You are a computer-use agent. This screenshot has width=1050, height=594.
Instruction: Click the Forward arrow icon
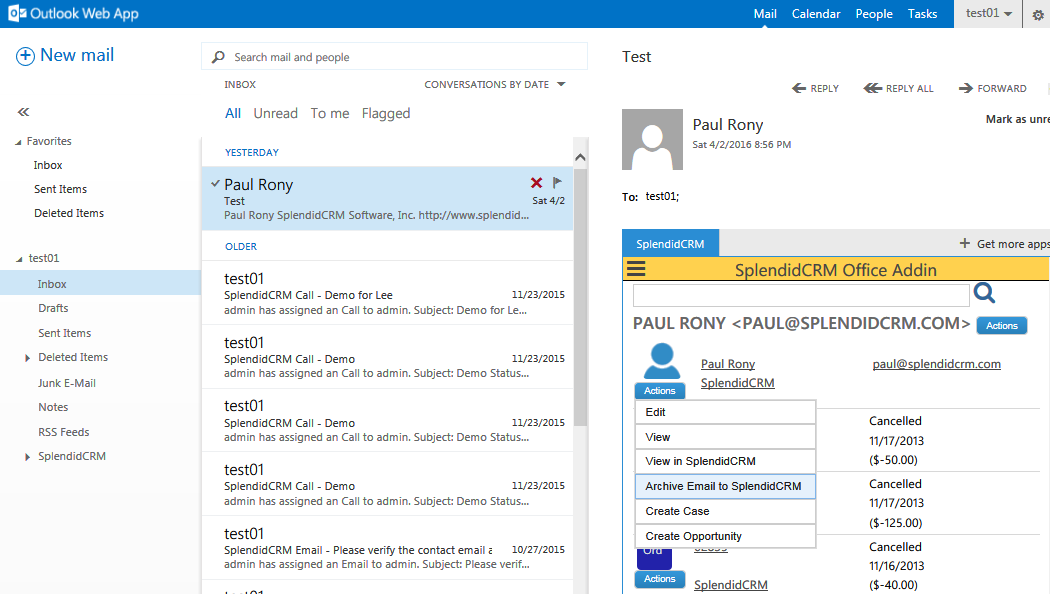(966, 88)
